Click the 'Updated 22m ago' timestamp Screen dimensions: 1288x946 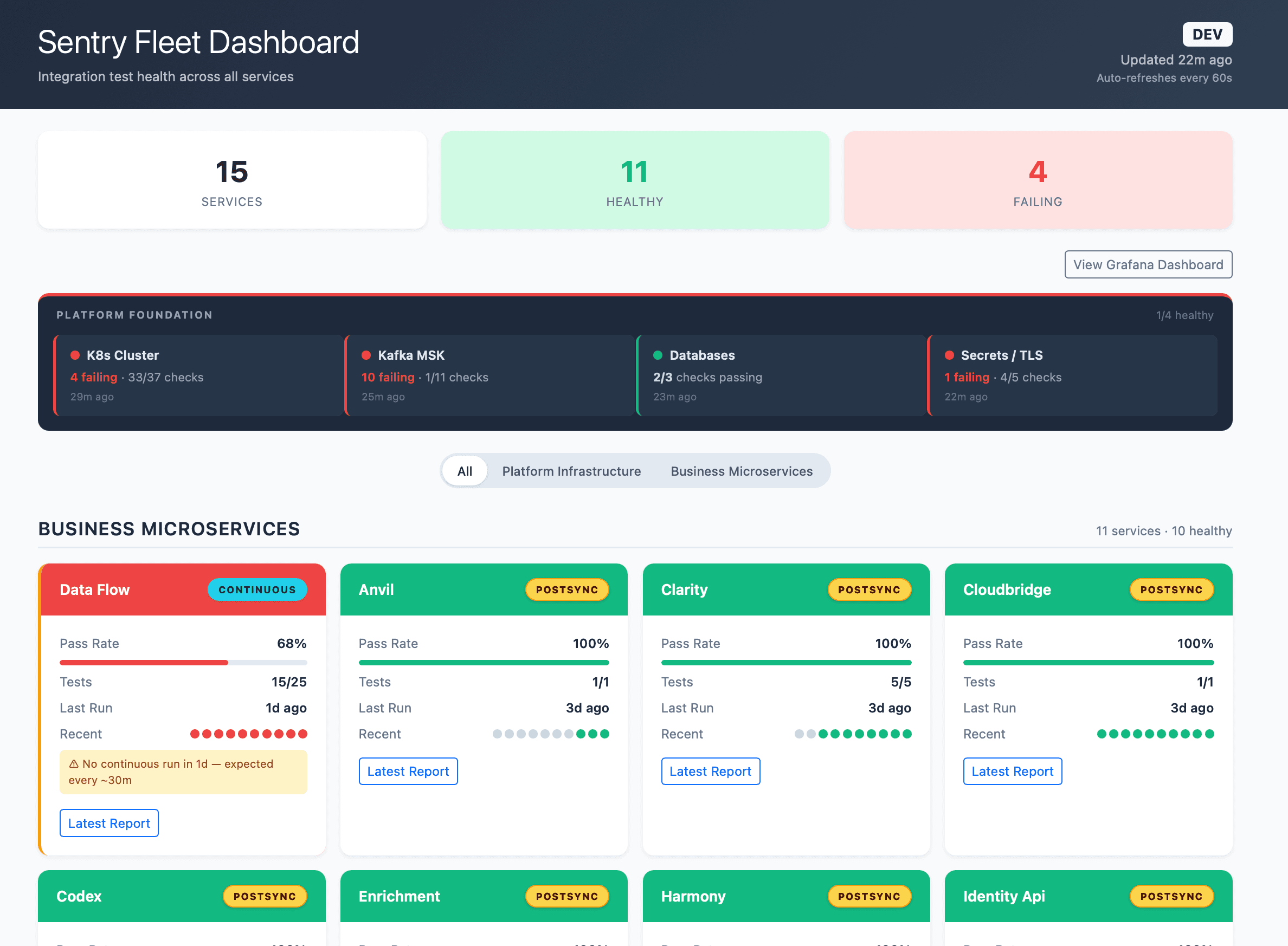(1176, 60)
